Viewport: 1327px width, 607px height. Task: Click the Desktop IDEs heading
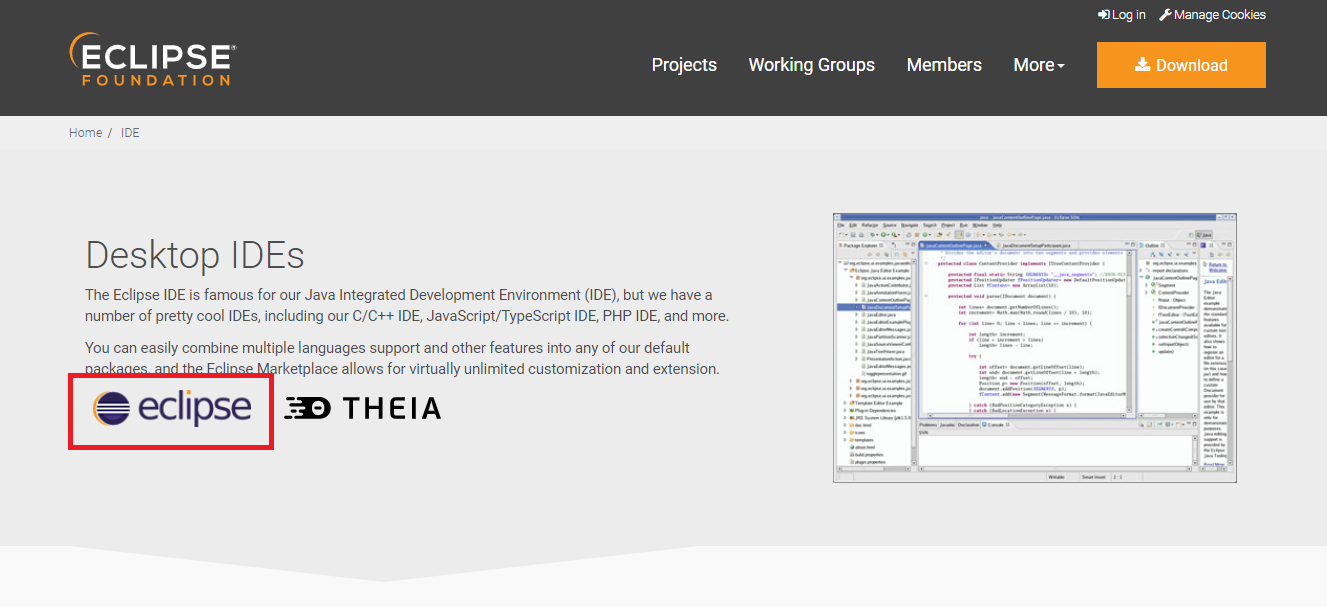195,255
